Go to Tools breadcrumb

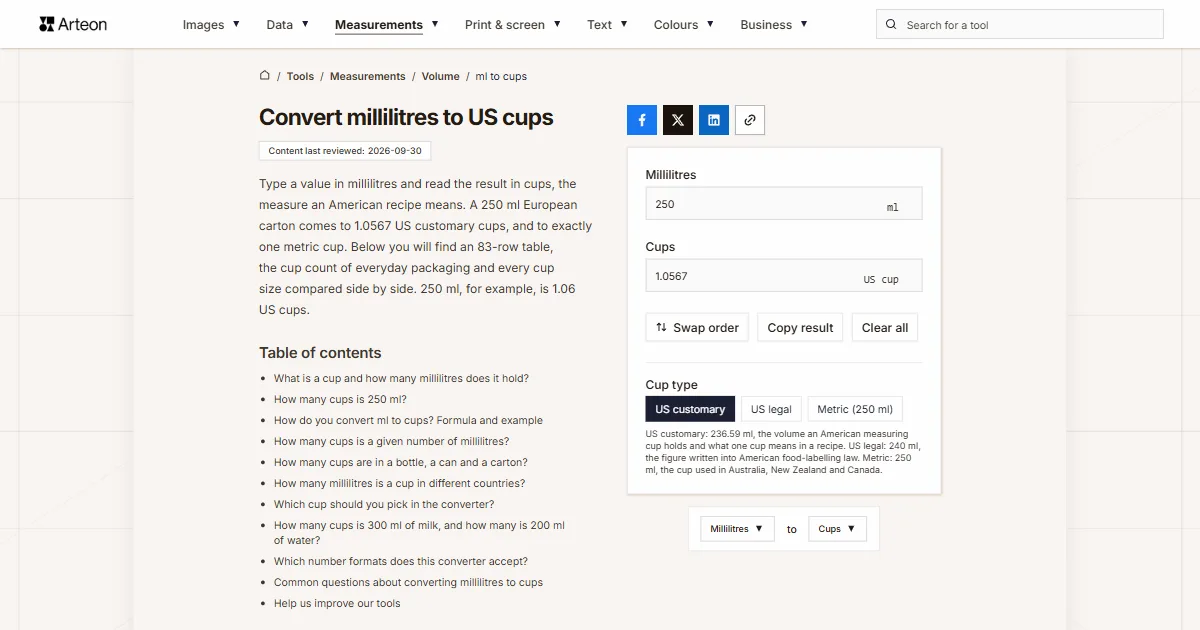pyautogui.click(x=300, y=76)
